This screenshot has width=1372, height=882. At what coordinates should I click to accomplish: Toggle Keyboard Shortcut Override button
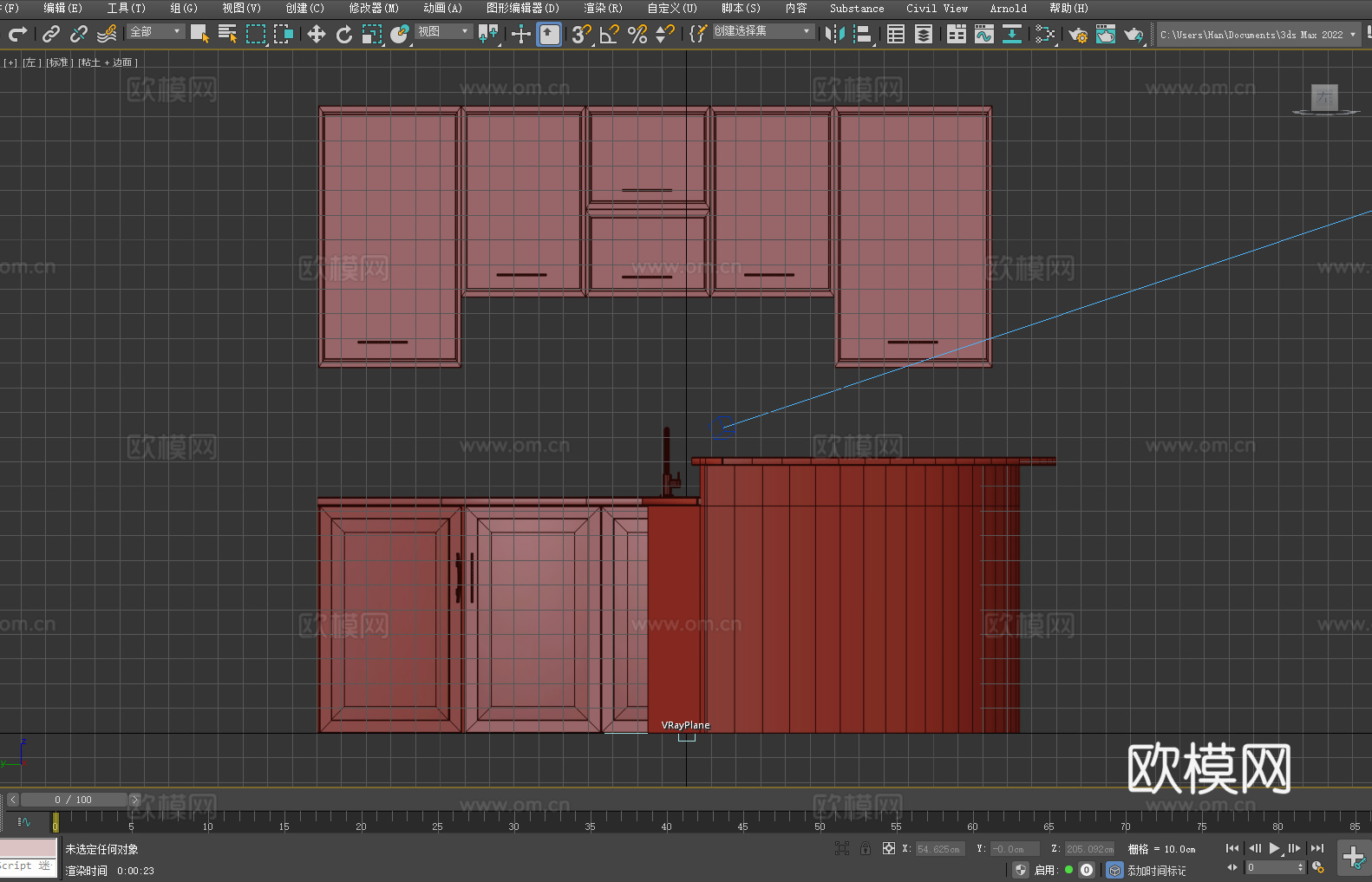pyautogui.click(x=549, y=34)
